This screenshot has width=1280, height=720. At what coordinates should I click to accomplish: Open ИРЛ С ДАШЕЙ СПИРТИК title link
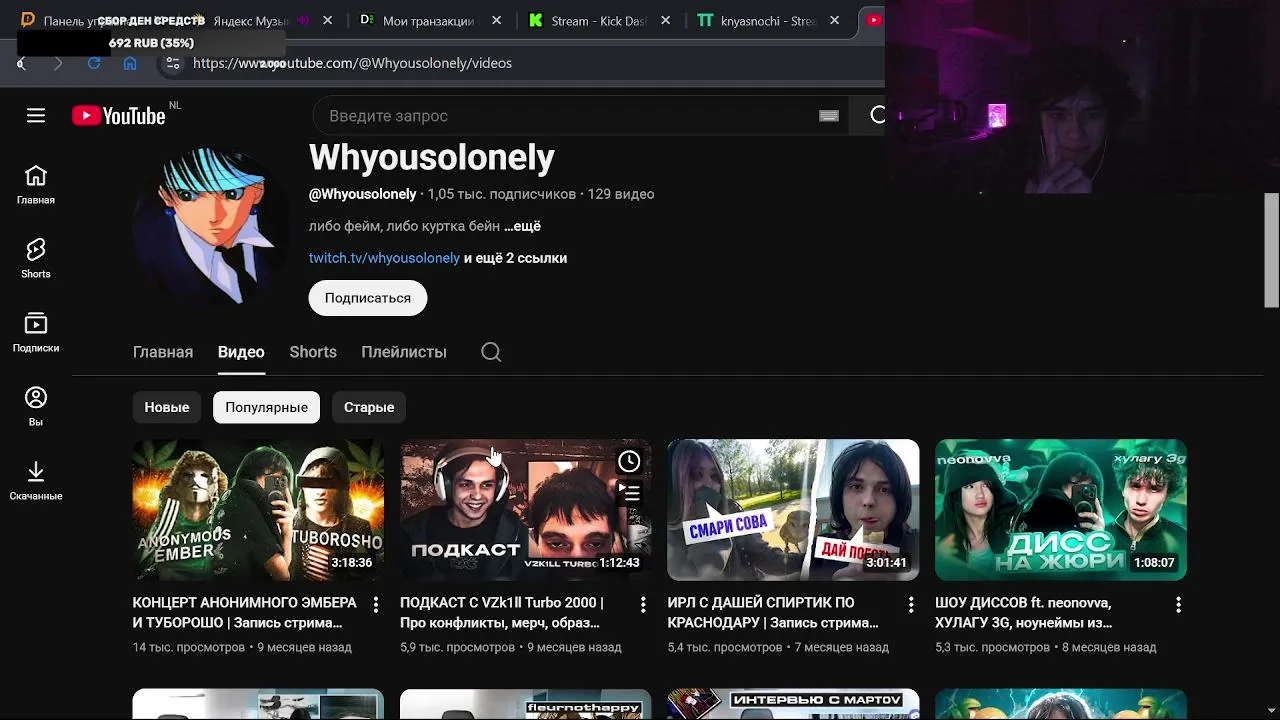[773, 613]
